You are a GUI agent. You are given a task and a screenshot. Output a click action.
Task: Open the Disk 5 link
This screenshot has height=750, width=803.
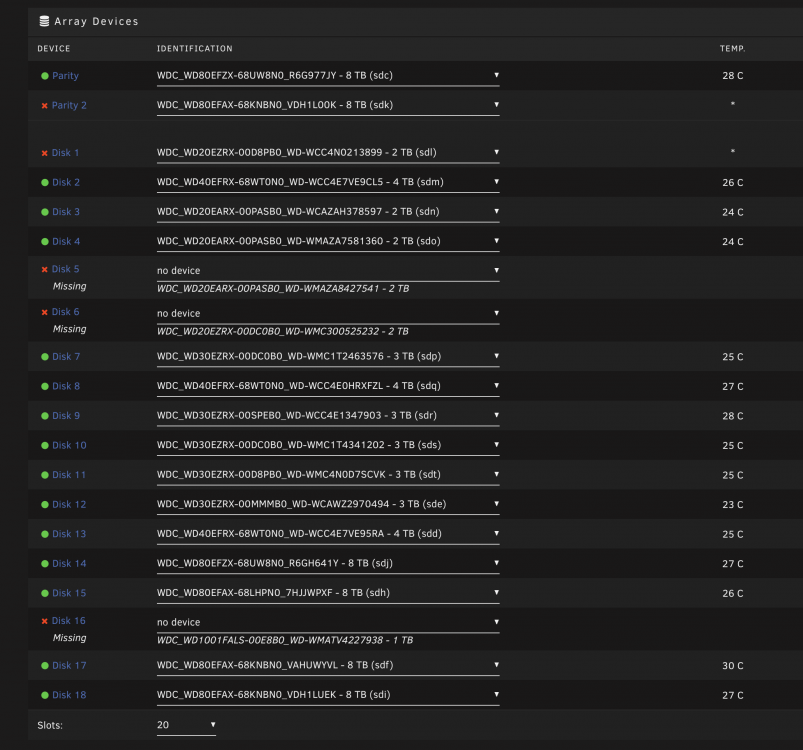coord(66,269)
